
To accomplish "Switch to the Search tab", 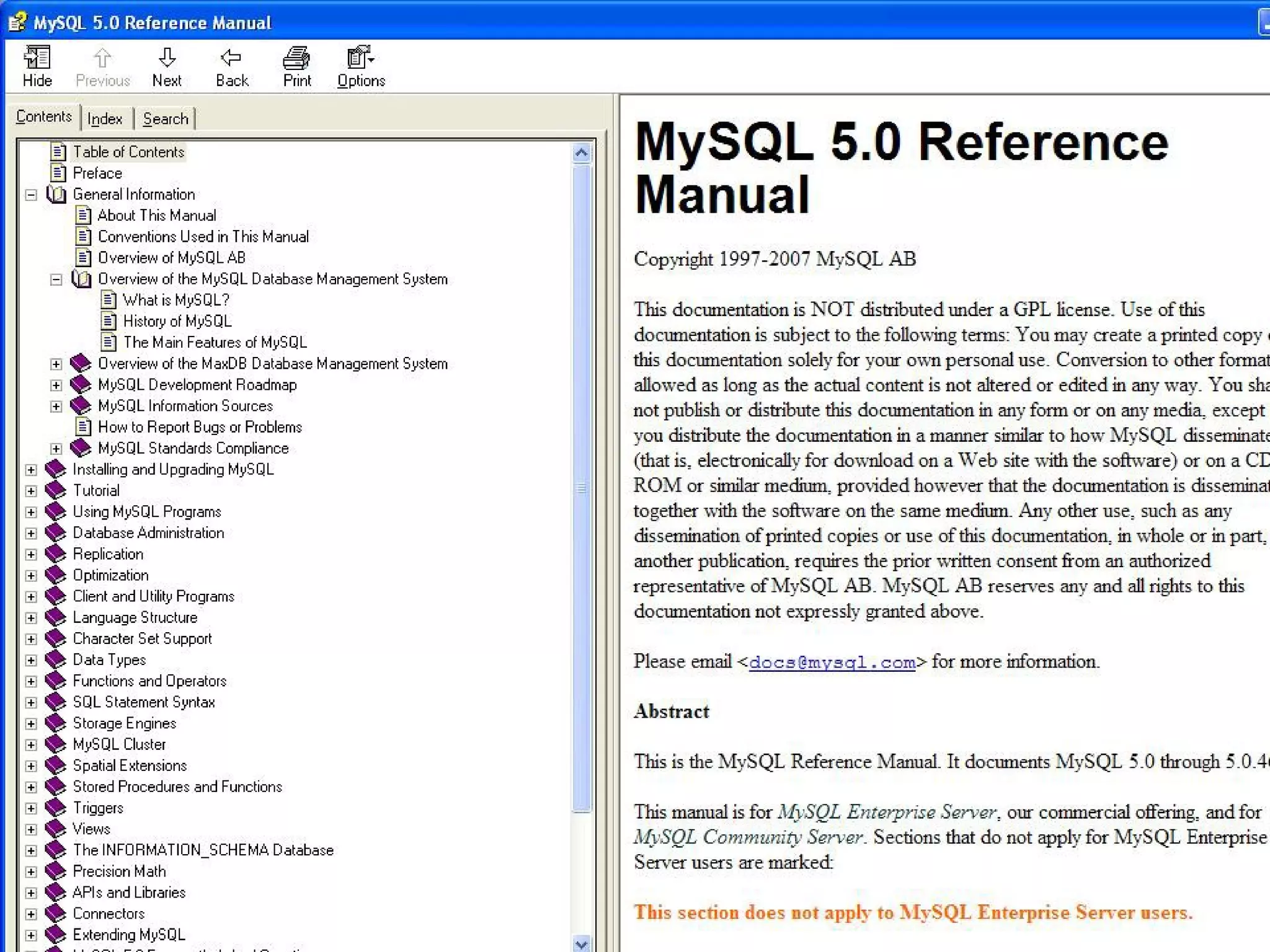I will point(165,118).
